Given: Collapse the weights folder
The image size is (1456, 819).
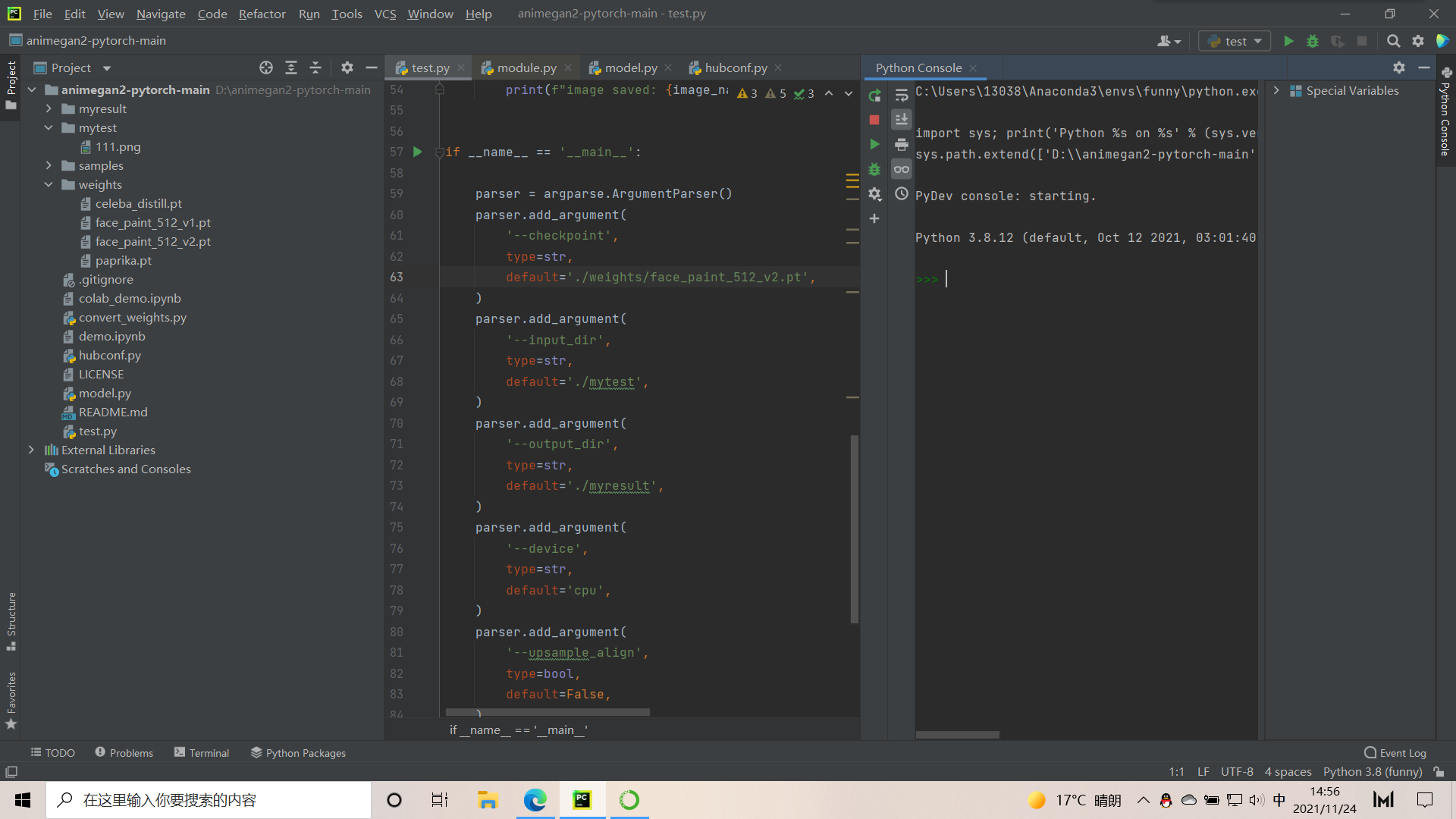Looking at the screenshot, I should 49,184.
